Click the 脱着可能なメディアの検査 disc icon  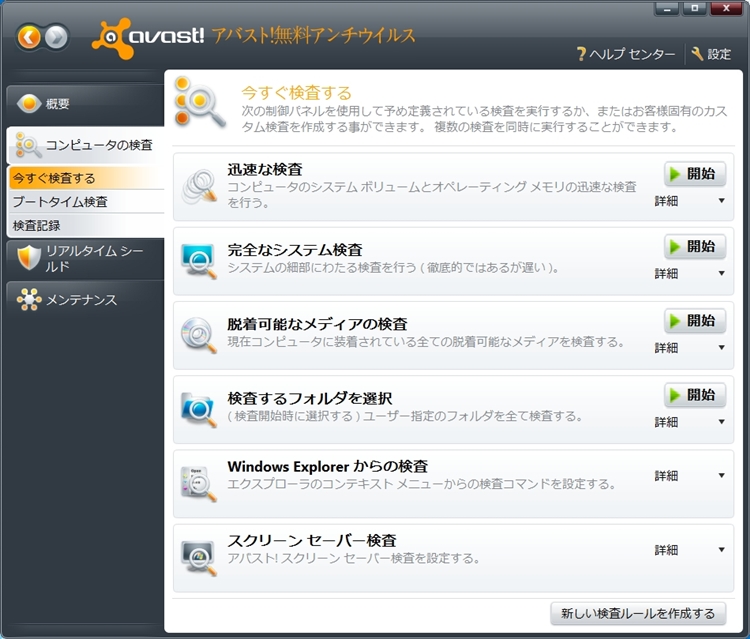tap(199, 335)
